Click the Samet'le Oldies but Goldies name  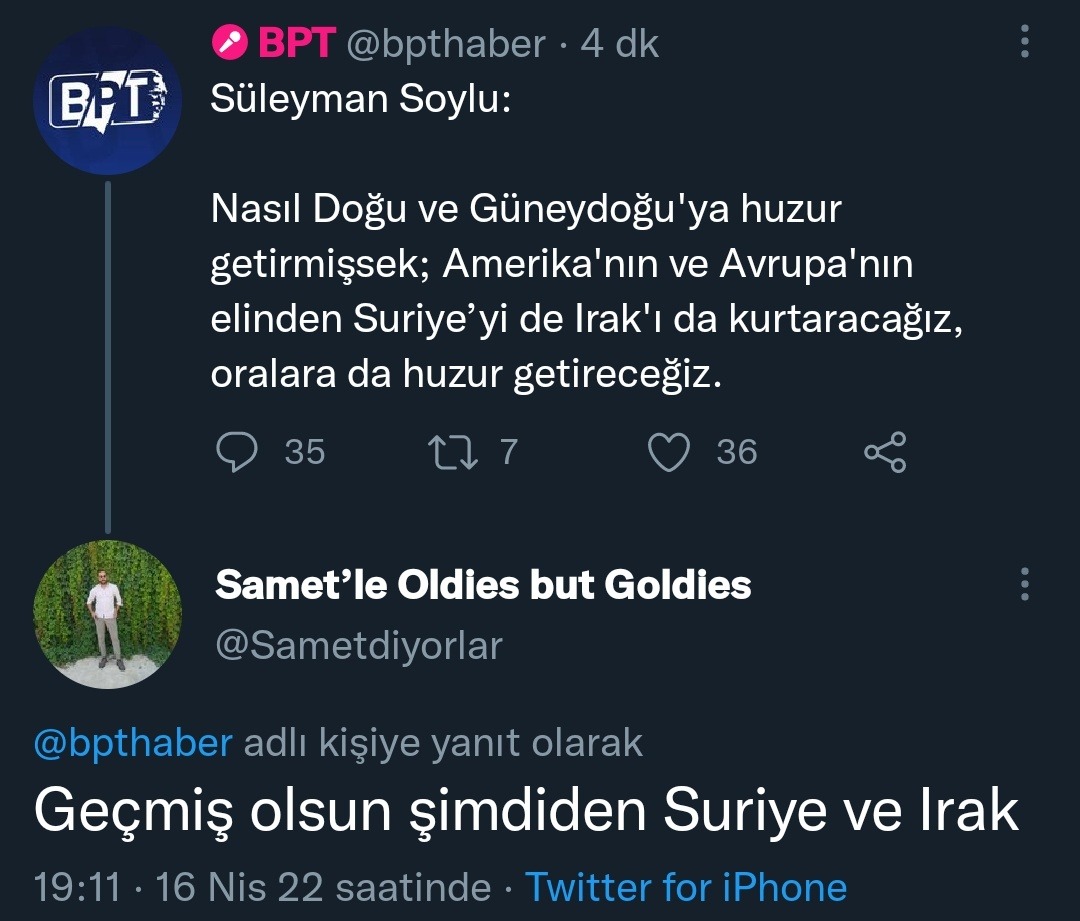point(483,585)
